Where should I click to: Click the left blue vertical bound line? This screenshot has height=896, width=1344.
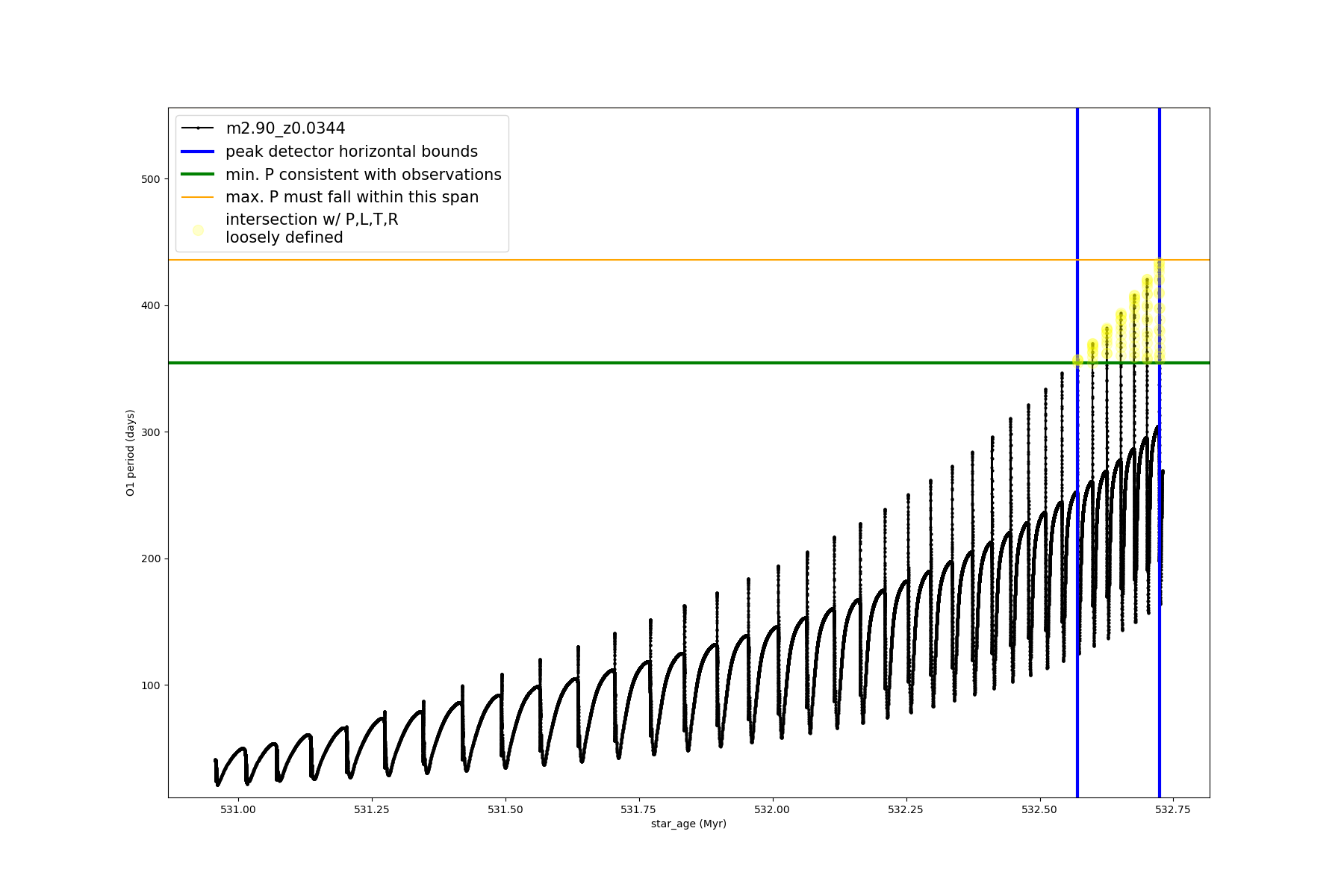coord(1077,523)
